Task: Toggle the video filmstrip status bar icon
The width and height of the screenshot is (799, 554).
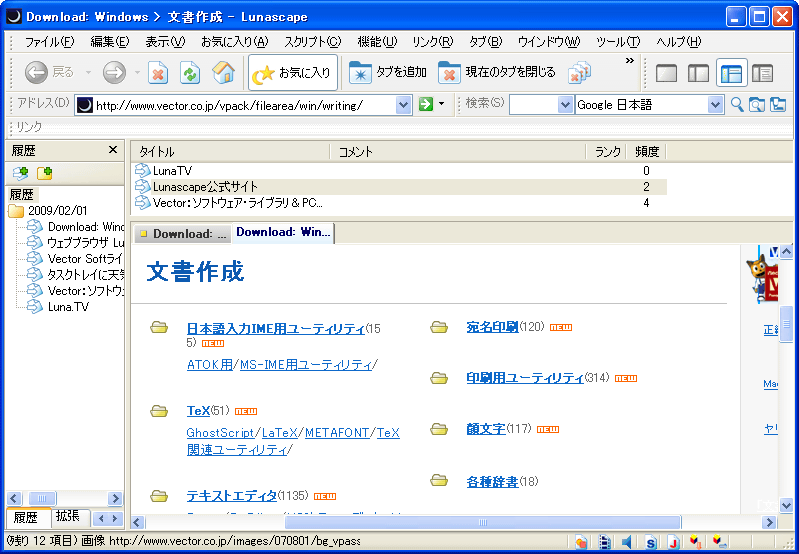Action: click(605, 542)
